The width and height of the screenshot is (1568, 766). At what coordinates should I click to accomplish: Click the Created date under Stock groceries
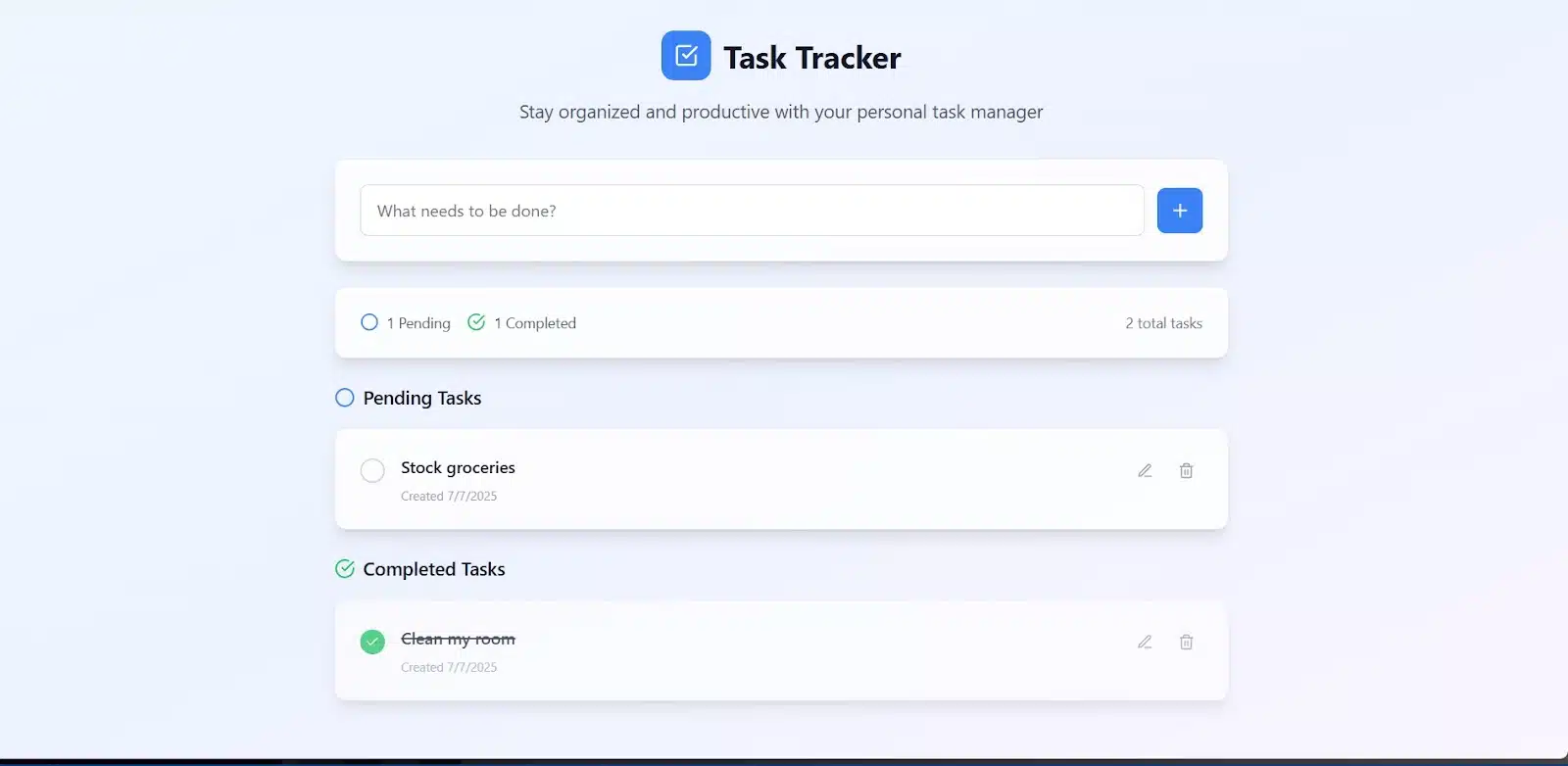pos(449,497)
